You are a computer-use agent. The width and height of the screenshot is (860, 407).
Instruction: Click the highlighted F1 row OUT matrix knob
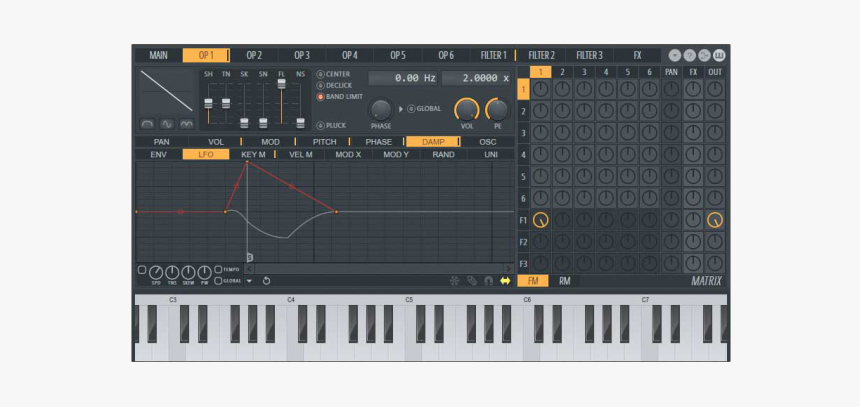click(x=715, y=220)
